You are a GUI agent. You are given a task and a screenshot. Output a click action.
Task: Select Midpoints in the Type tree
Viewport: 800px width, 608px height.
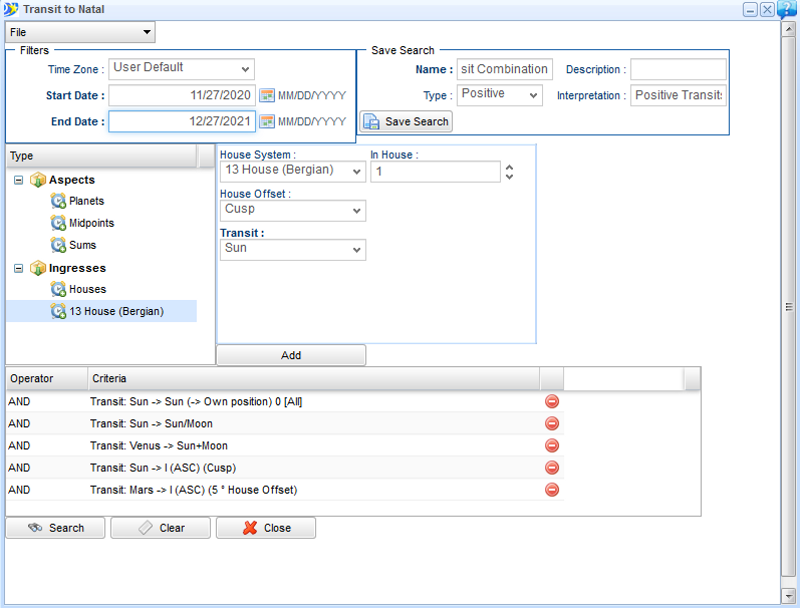91,223
